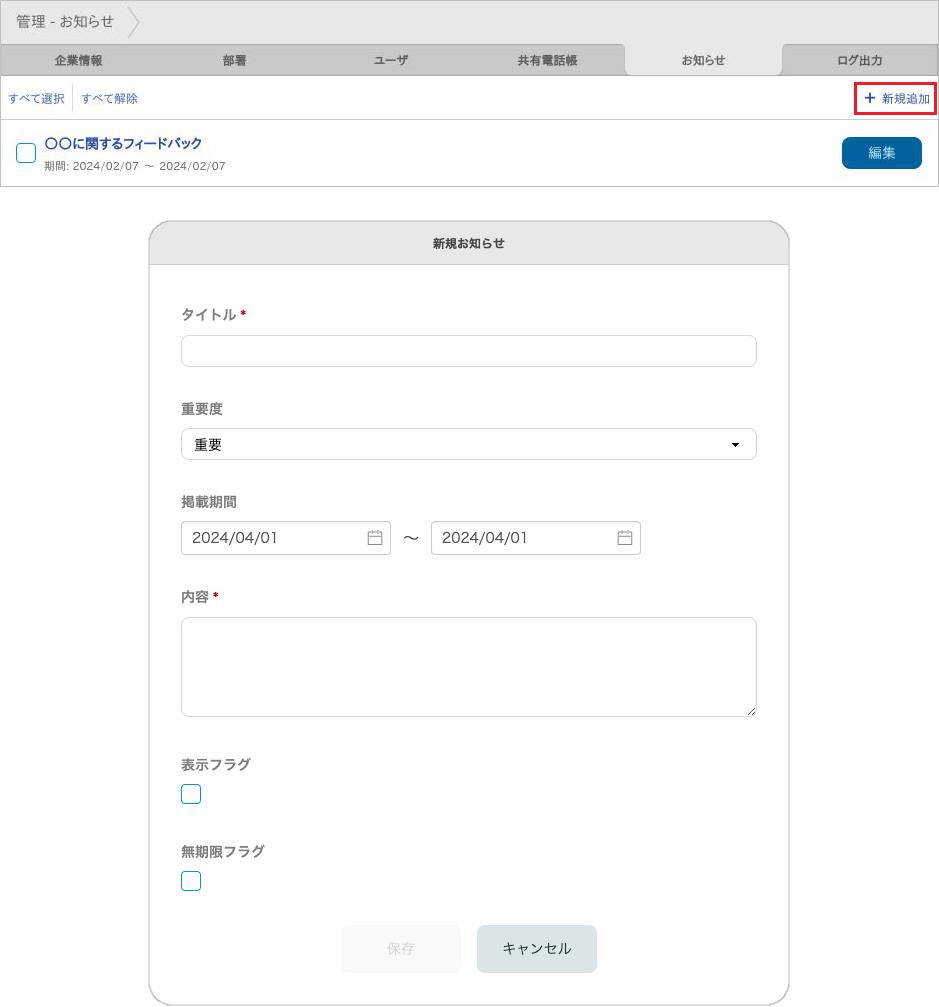The width and height of the screenshot is (939, 1007).
Task: Enable the 表示フラグ checkbox
Action: (190, 793)
